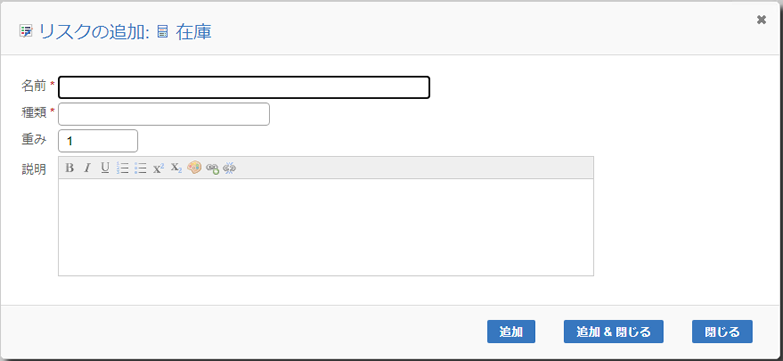Viewport: 783px width, 361px height.
Task: Click the risk icon beside リスクの追加 title
Action: [25, 32]
